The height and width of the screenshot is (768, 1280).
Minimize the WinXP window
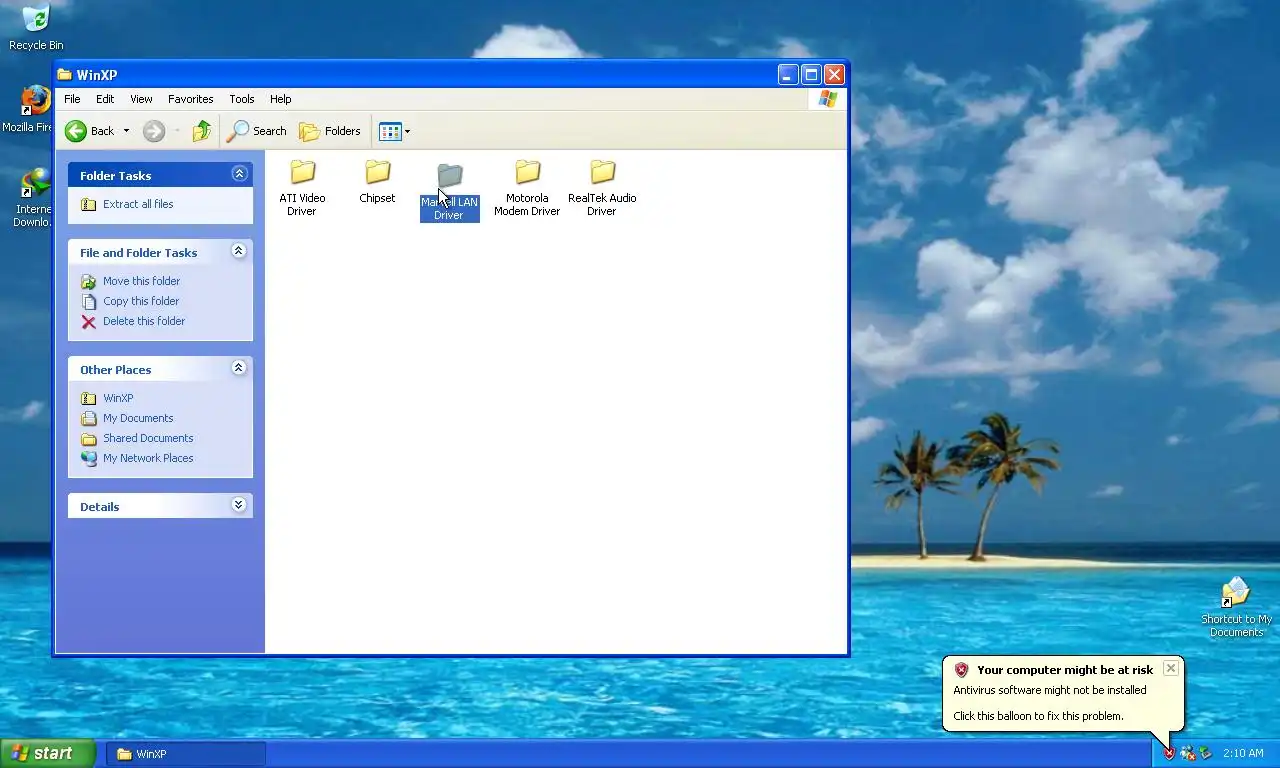tap(788, 74)
